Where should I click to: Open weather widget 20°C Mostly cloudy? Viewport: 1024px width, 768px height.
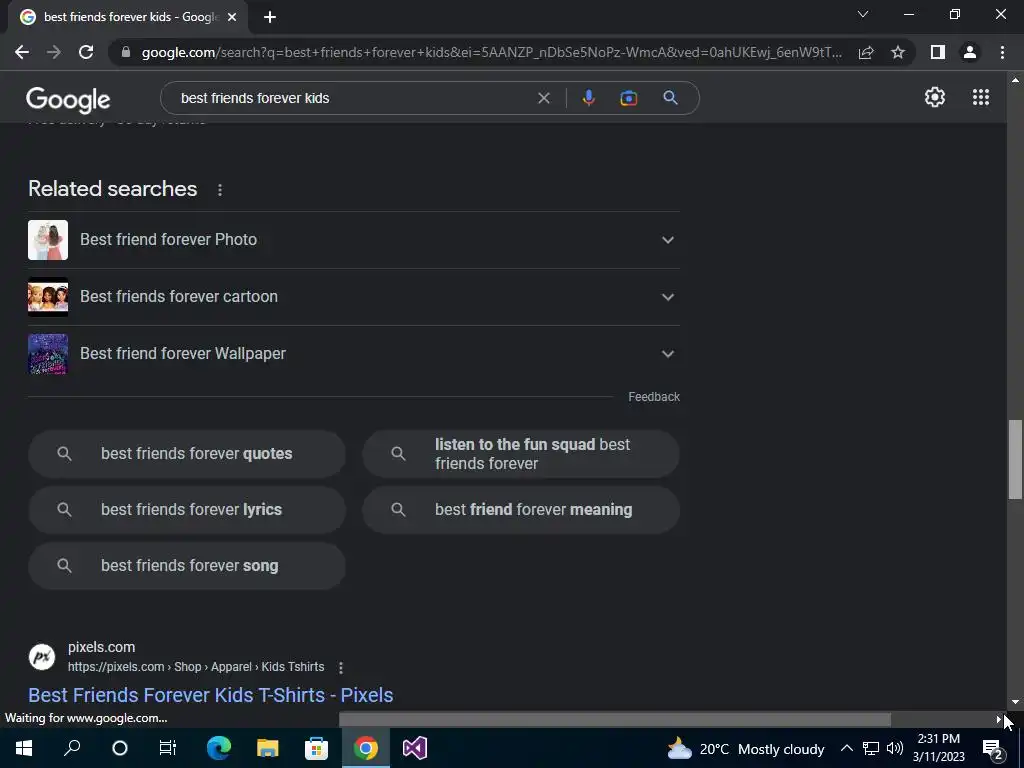coord(746,748)
